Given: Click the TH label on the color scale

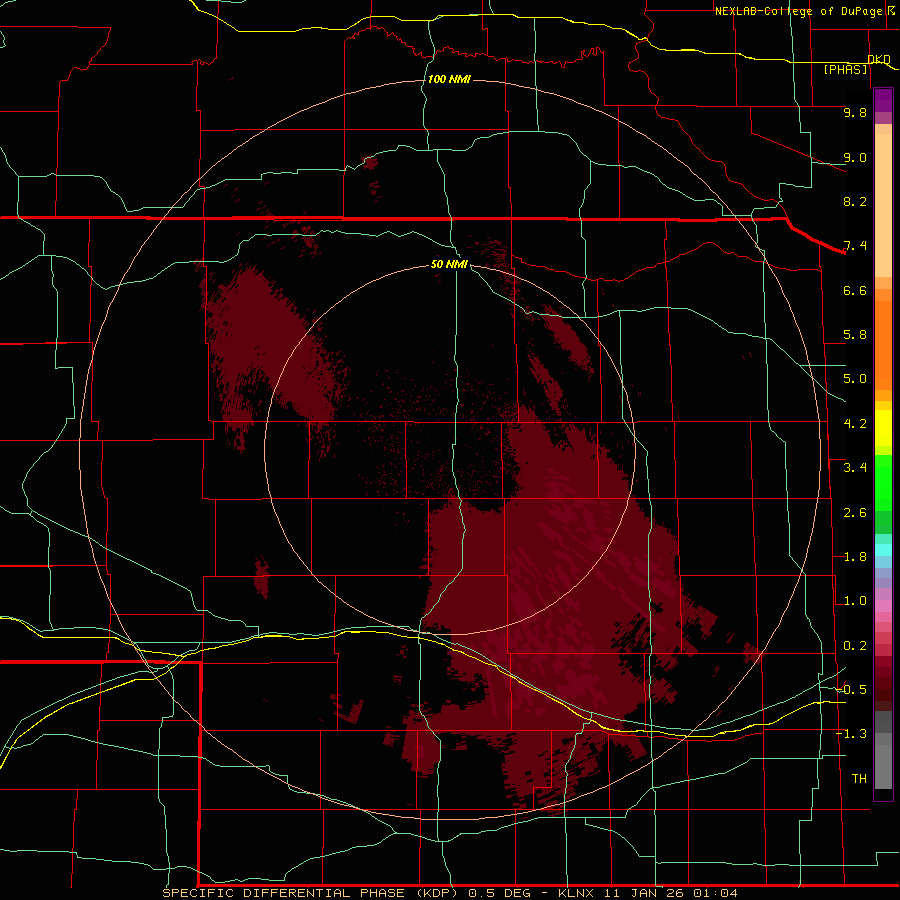Looking at the screenshot, I should click(x=859, y=779).
